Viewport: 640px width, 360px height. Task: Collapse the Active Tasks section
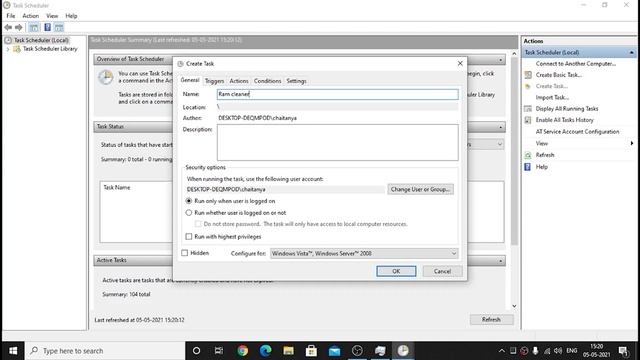[x=500, y=260]
